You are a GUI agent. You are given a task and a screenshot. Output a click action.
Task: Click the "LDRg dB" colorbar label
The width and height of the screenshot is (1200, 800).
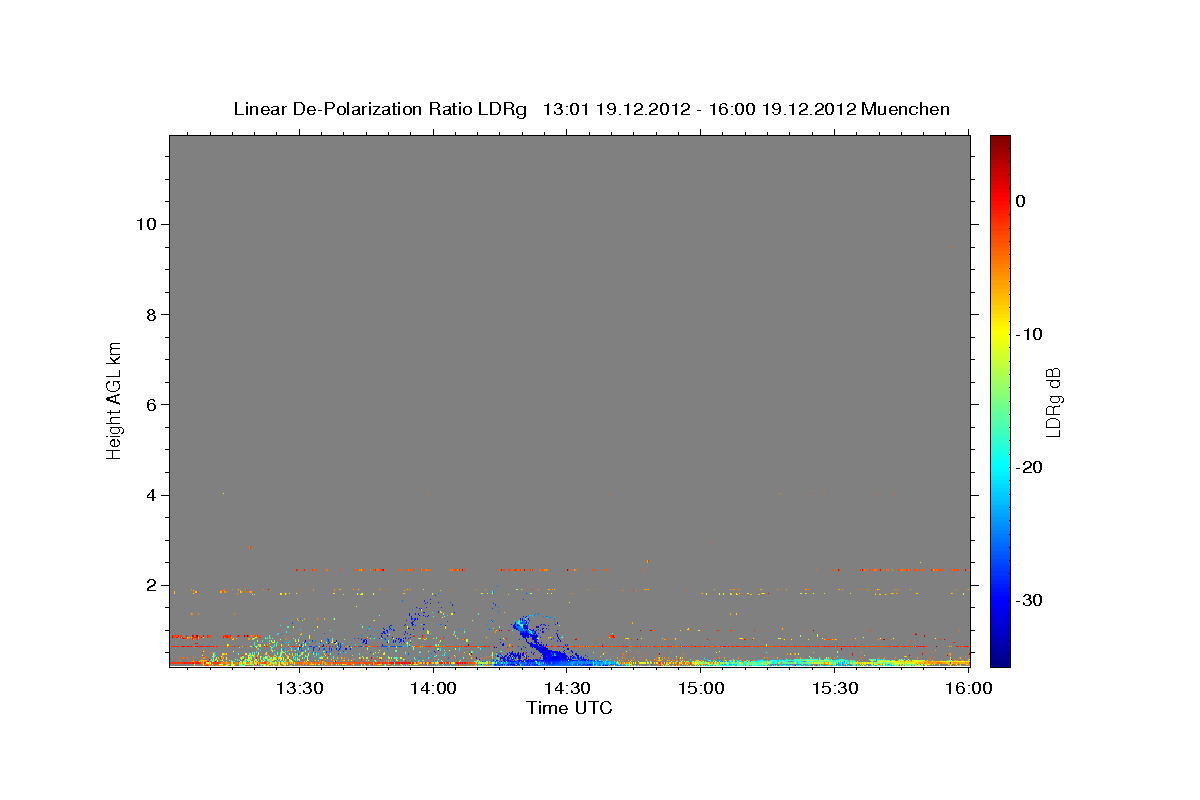pyautogui.click(x=1053, y=402)
